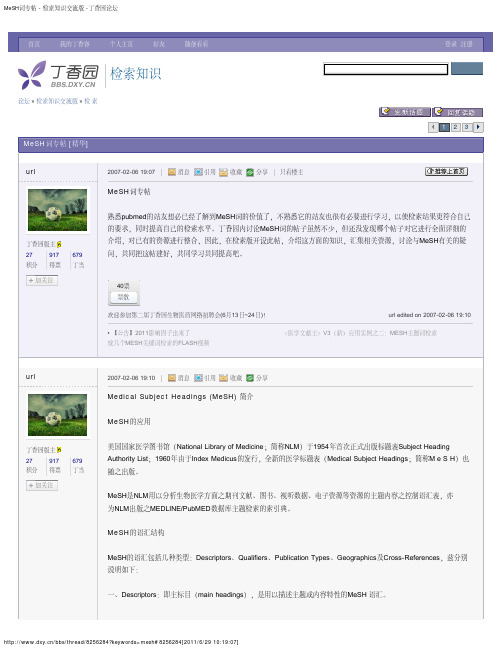The image size is (502, 649).
Task: Click the reply to topic (回复) button
Action: 458,112
